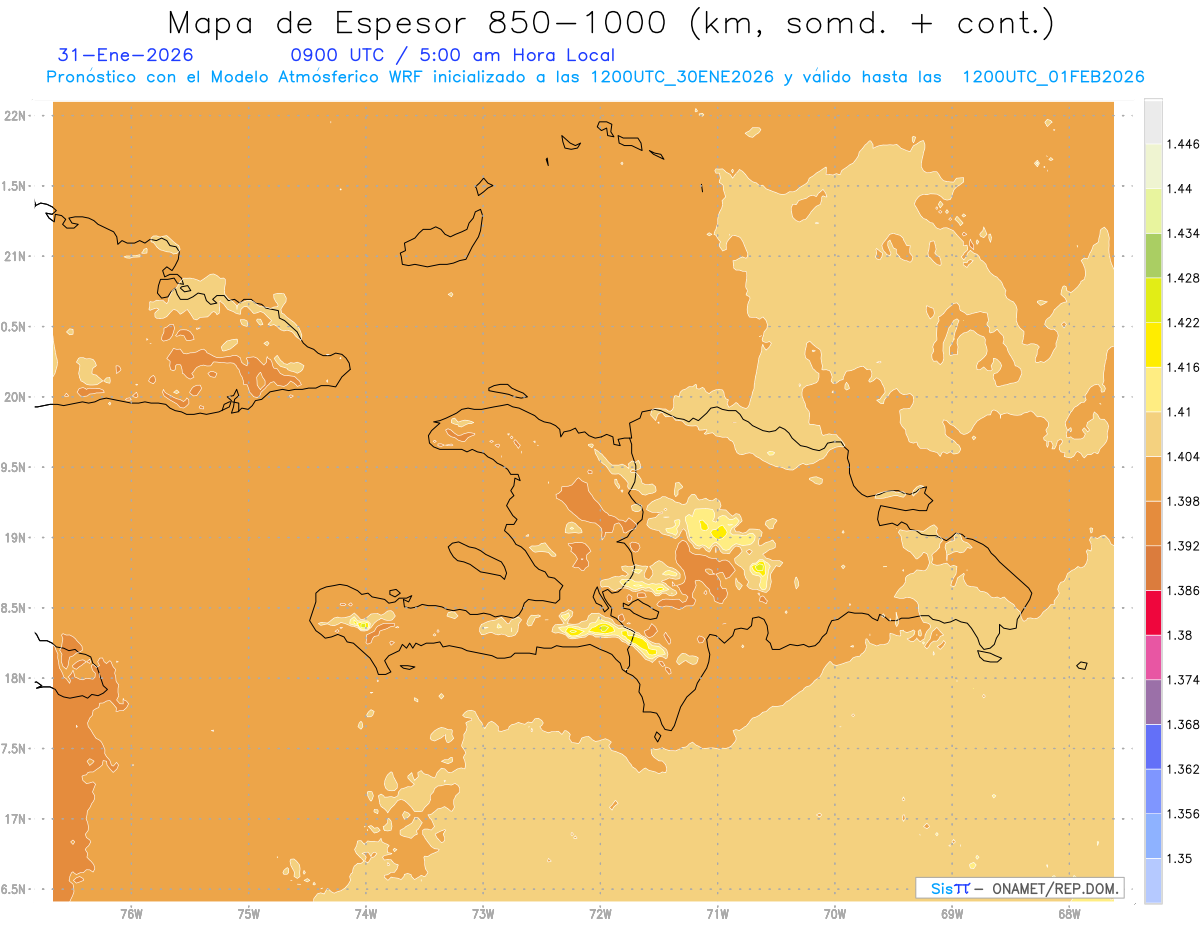The height and width of the screenshot is (927, 1200).
Task: Click the '9.5N' latitude label
Action: click(16, 468)
